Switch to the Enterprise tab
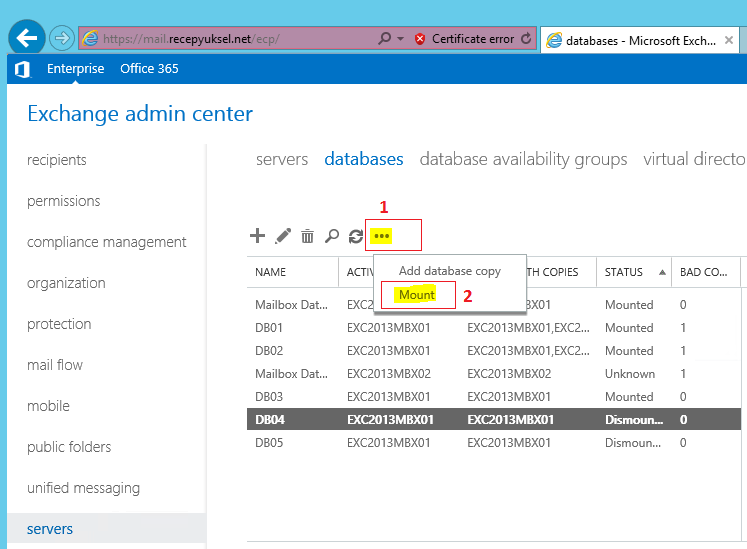747x549 pixels. (76, 69)
